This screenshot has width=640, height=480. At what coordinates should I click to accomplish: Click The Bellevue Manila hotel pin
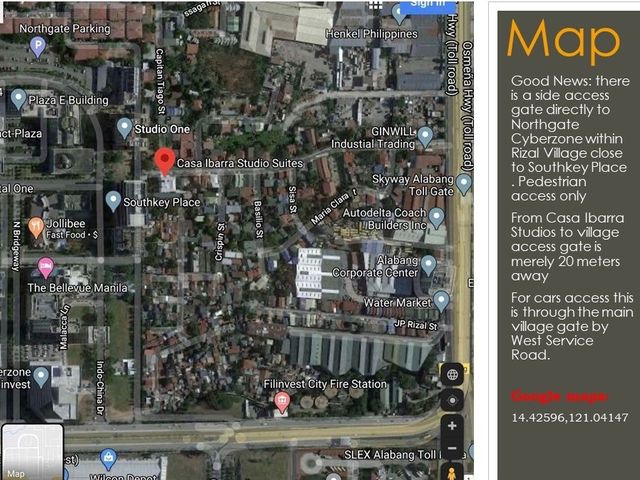(x=46, y=268)
